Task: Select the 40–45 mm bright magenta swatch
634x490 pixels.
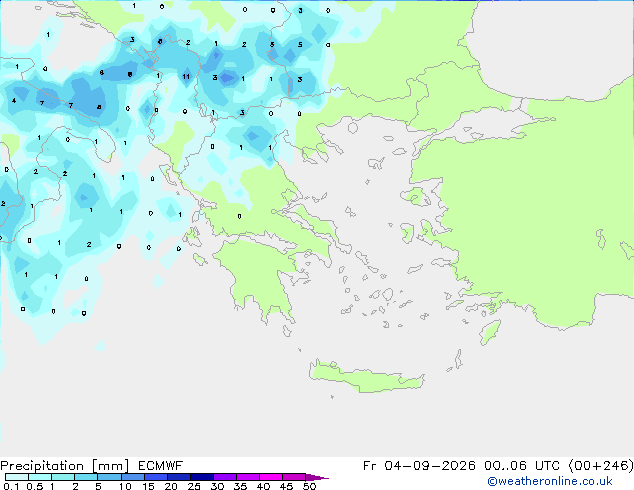Action: click(x=271, y=477)
